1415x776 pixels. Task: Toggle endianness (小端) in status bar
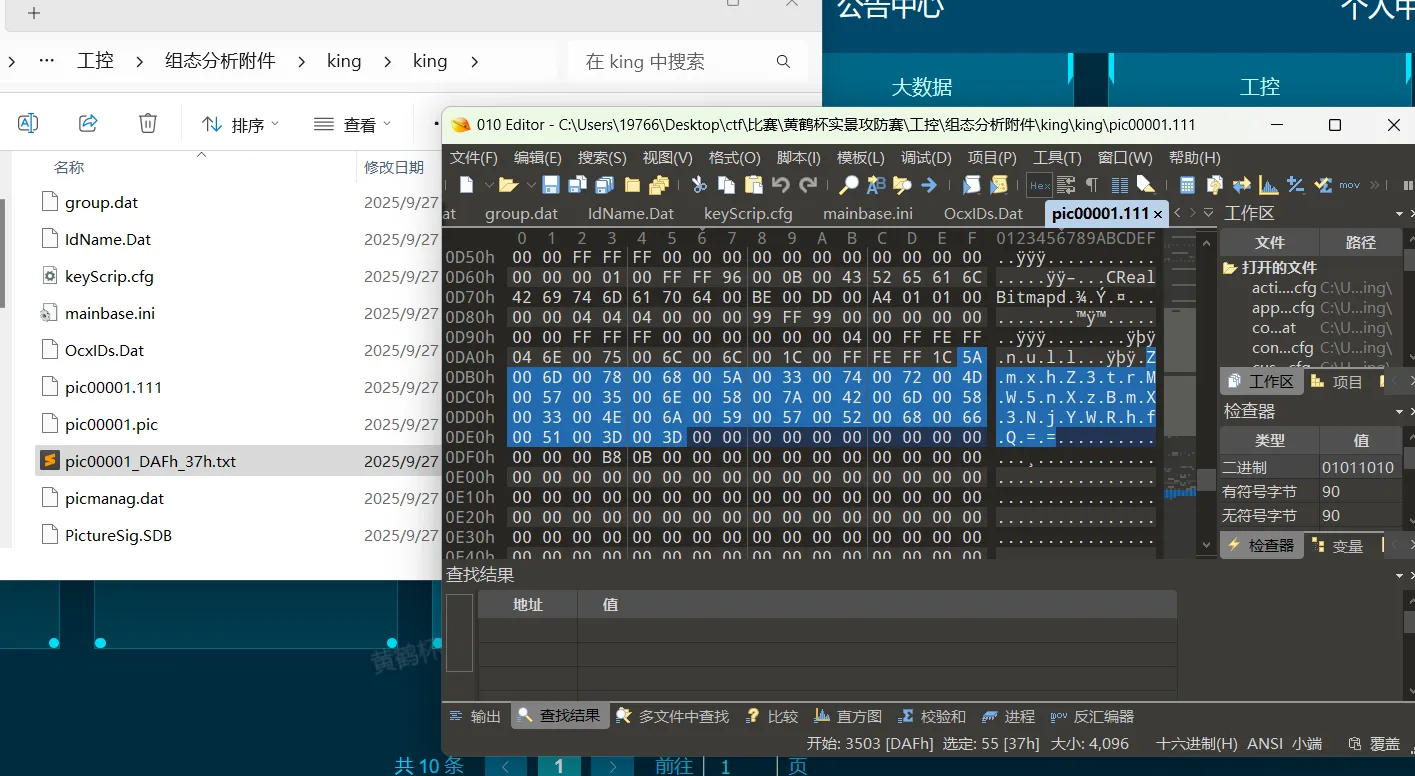coord(1307,744)
